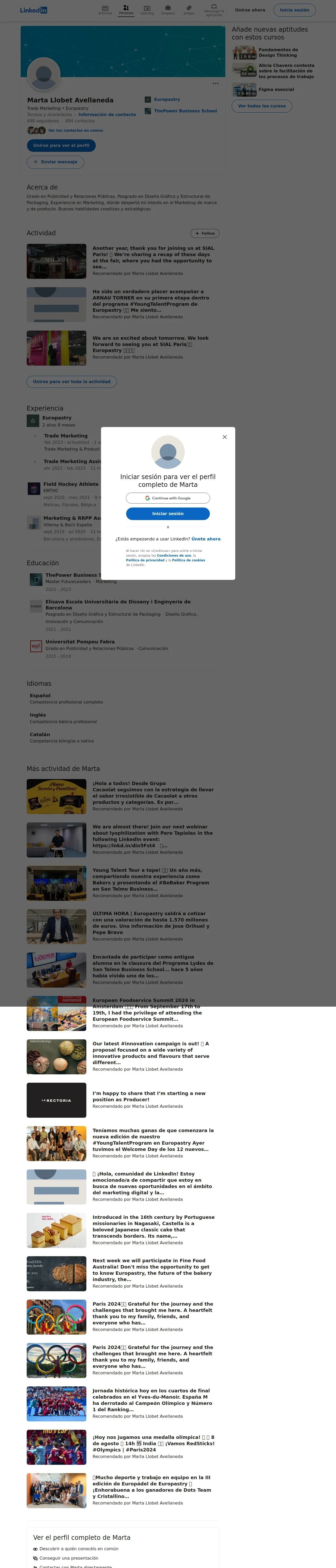
Task: Click Únete ahora link in dialog
Action: coord(206,539)
